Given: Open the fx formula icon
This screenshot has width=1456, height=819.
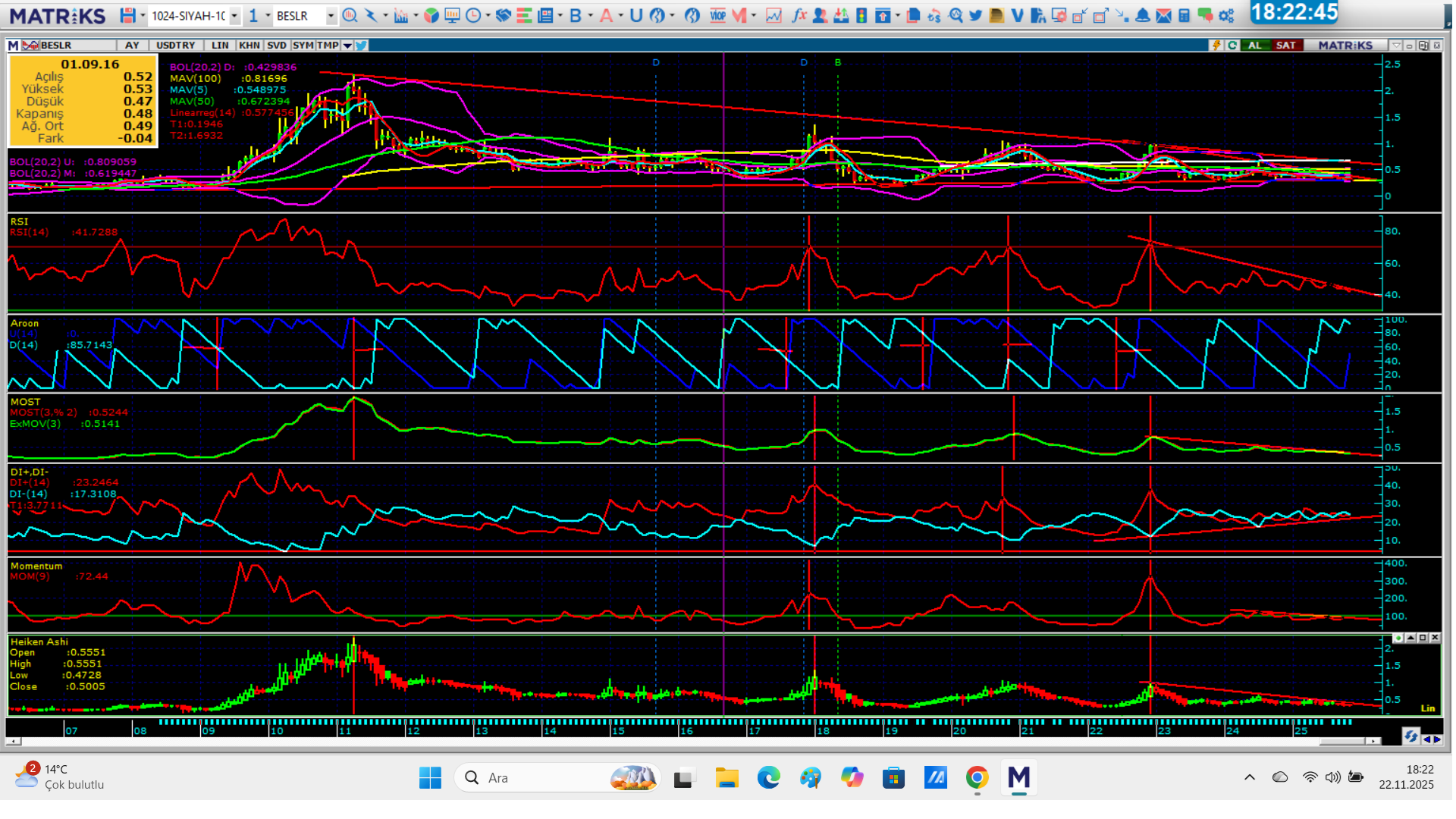Looking at the screenshot, I should click(x=799, y=15).
